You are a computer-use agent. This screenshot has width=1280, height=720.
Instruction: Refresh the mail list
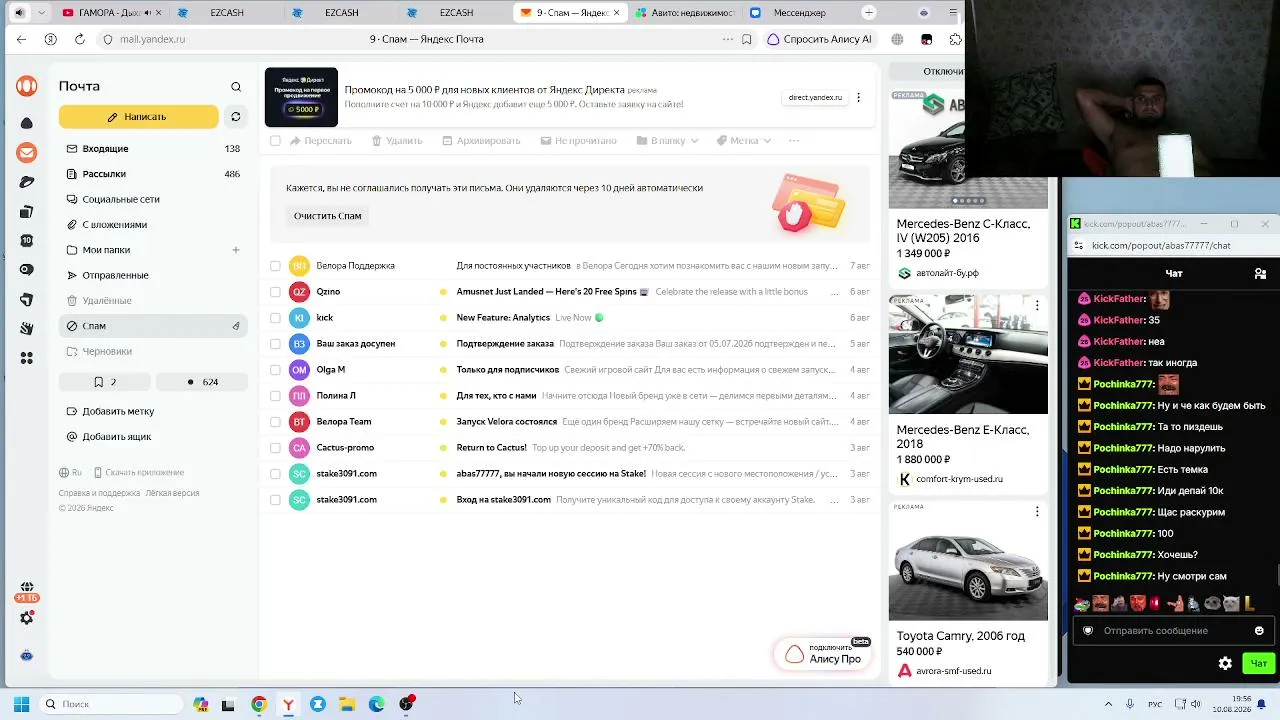pyautogui.click(x=236, y=117)
